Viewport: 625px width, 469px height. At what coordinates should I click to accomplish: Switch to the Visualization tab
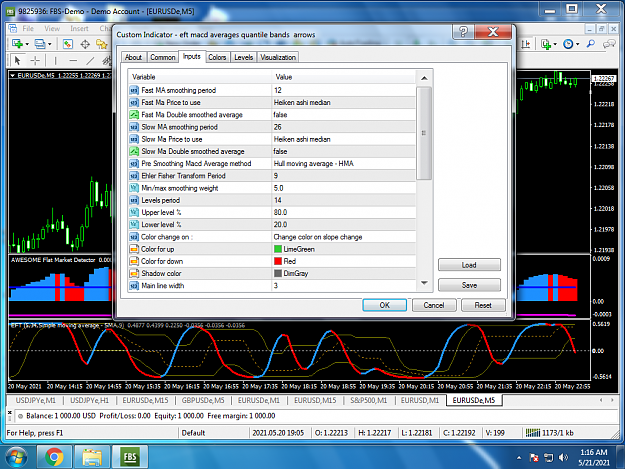(278, 57)
